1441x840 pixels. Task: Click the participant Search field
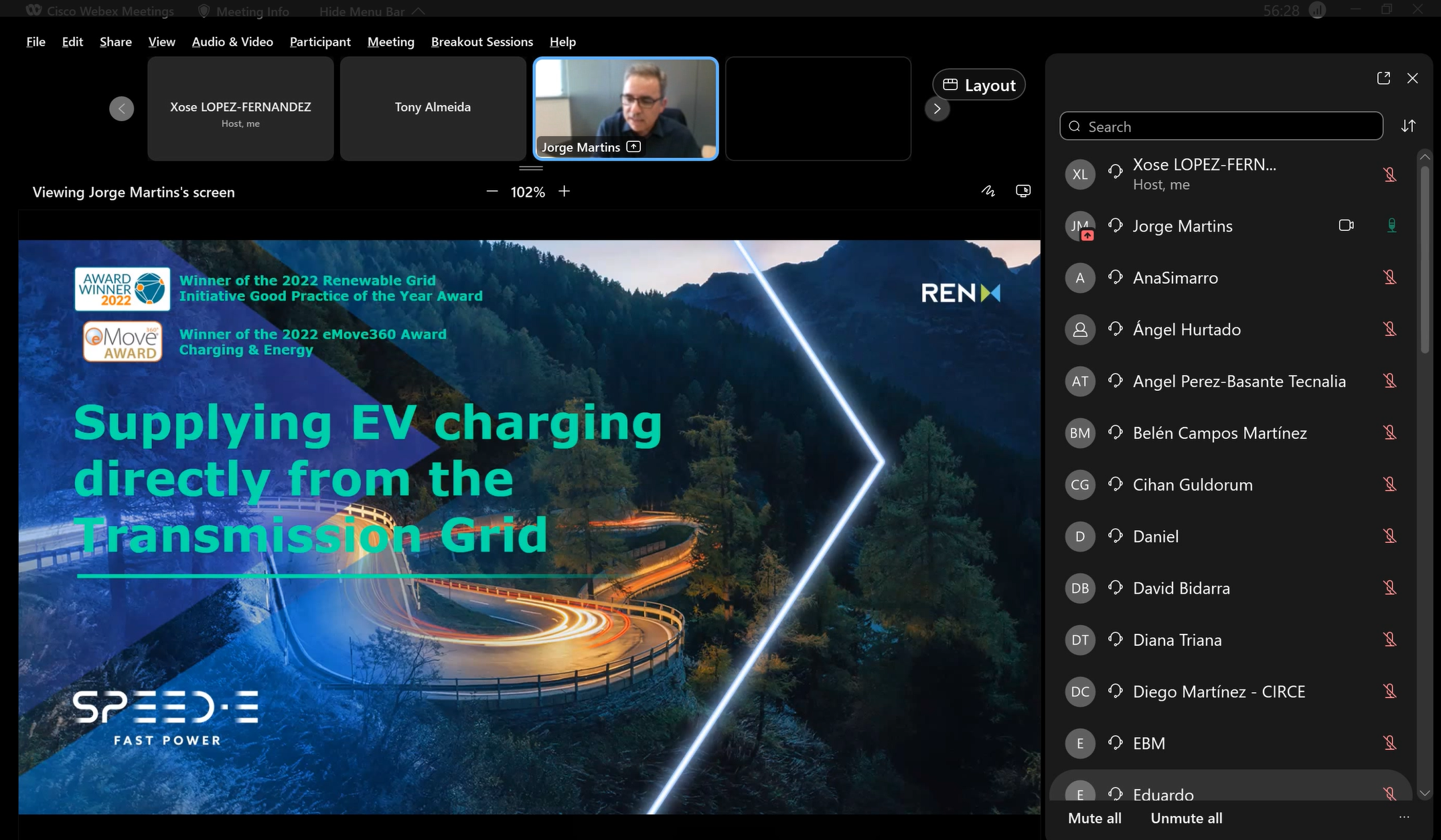[x=1221, y=127]
